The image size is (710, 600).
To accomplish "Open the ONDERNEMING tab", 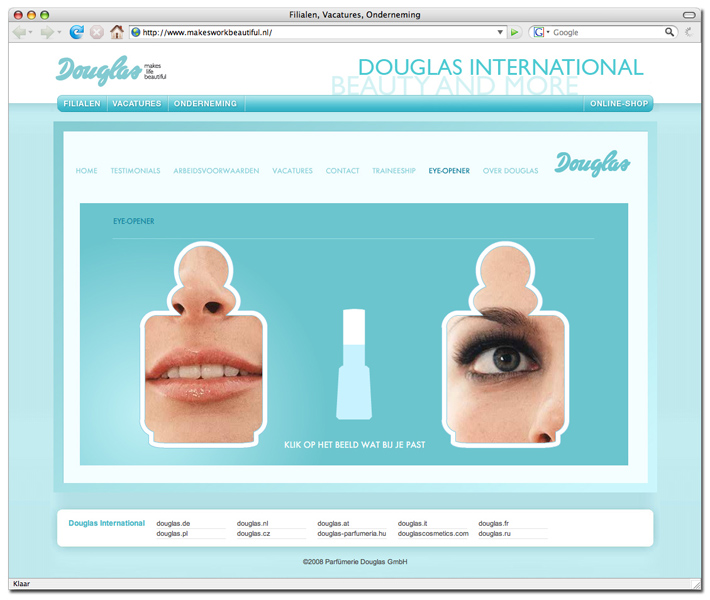I will point(206,104).
